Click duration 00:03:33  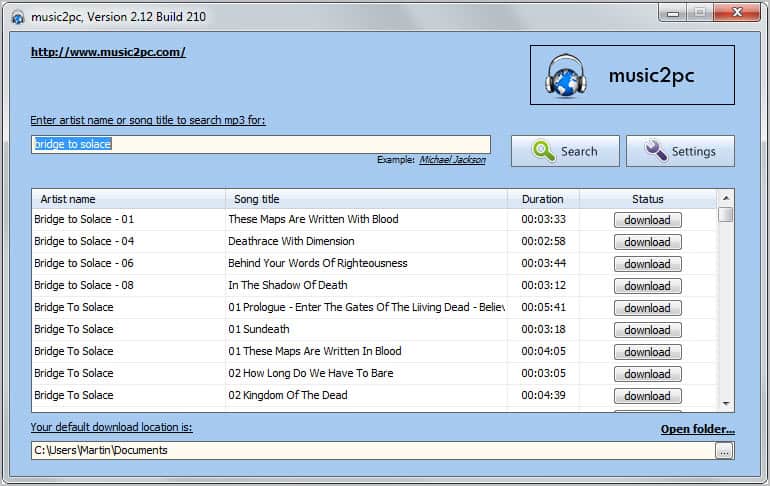click(544, 219)
